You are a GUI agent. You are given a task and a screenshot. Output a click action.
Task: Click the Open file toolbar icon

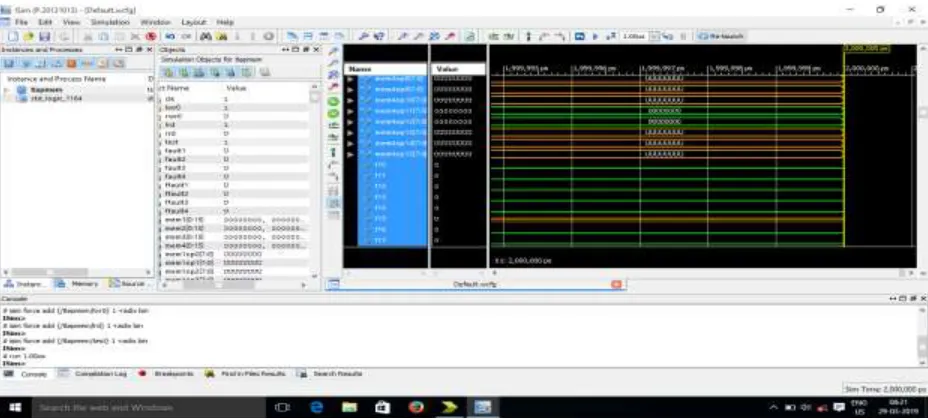pos(28,36)
